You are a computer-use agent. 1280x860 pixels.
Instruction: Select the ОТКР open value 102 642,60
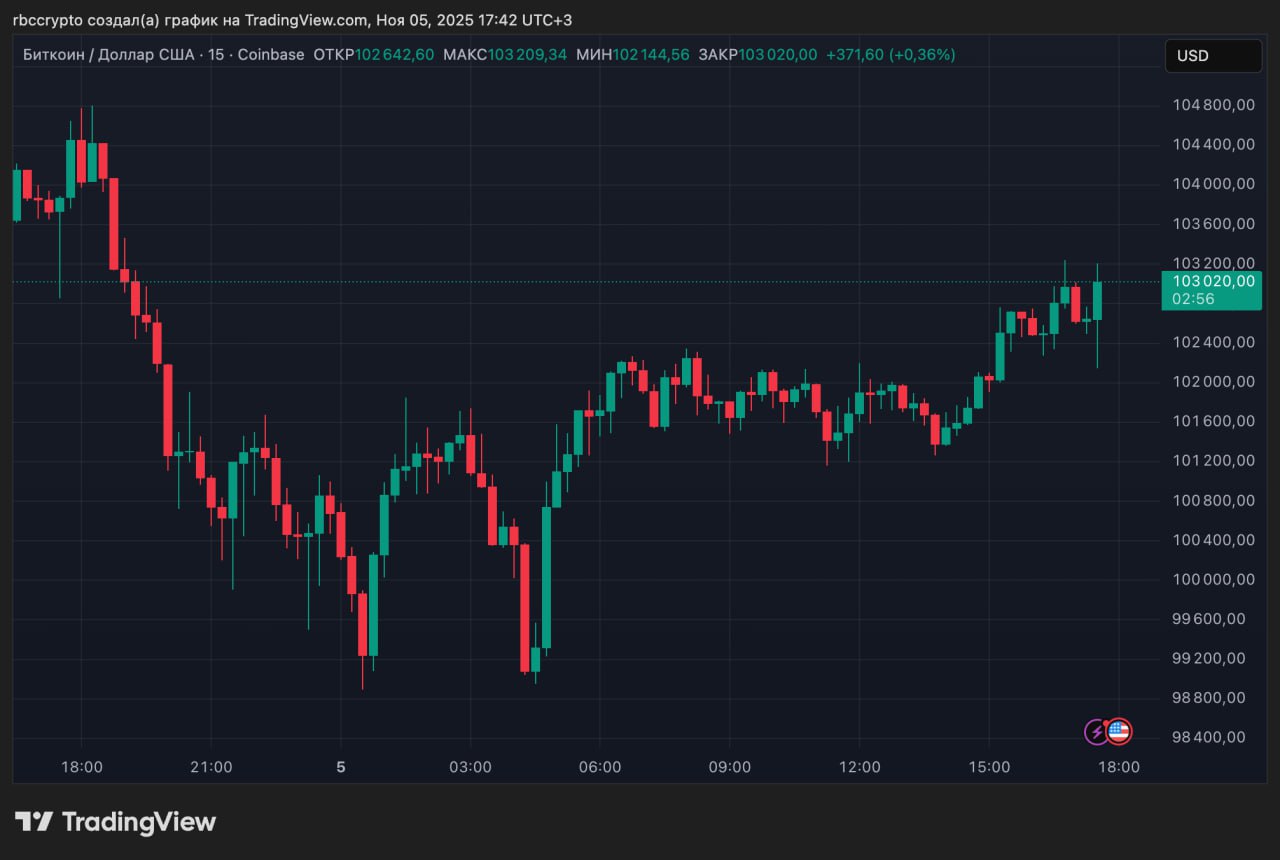395,55
